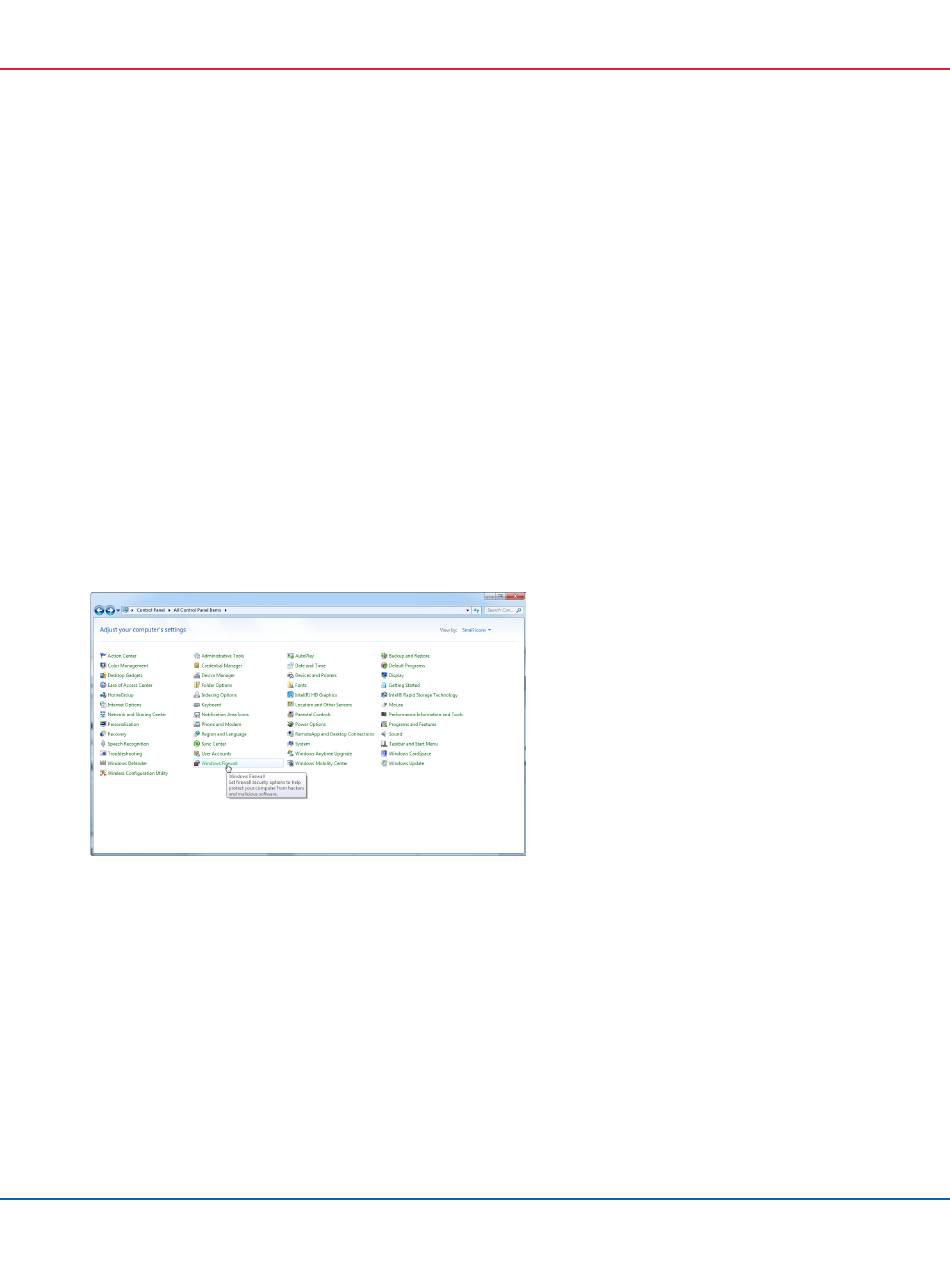Open Notification Area Icons

point(221,714)
